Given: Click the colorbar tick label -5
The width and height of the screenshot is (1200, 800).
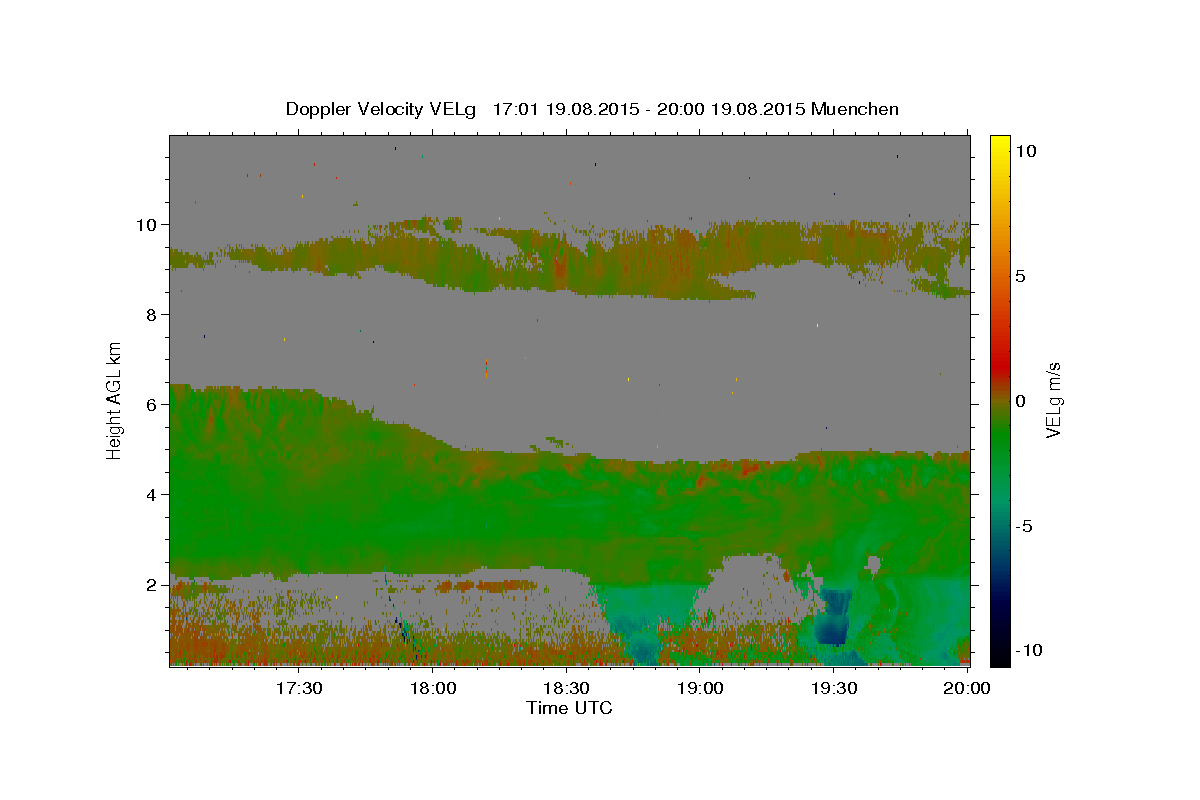Looking at the screenshot, I should coord(1024,526).
